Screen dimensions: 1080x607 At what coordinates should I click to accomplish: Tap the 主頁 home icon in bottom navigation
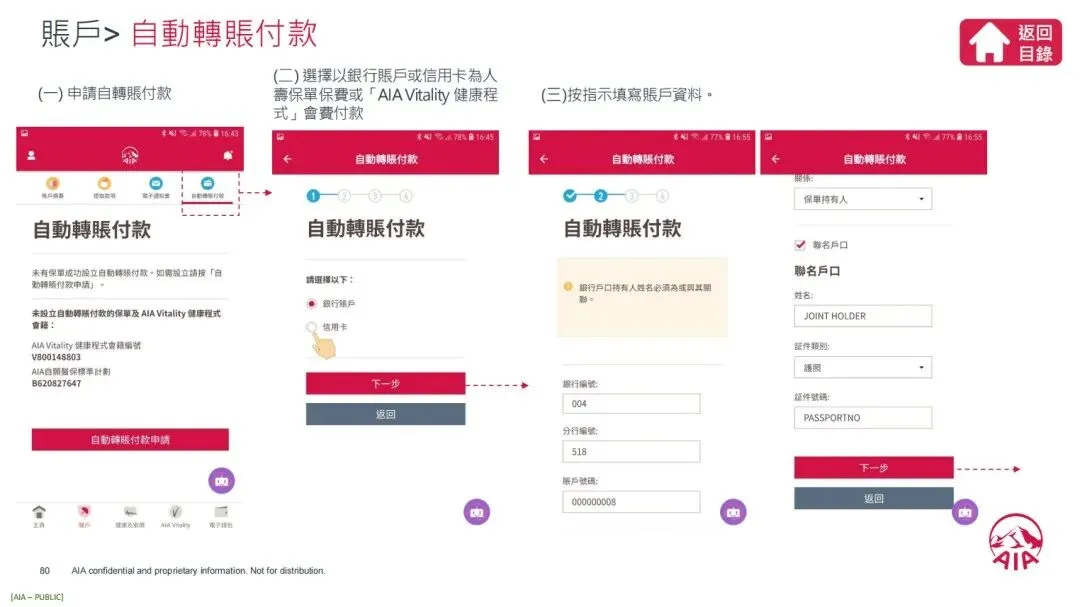tap(39, 512)
